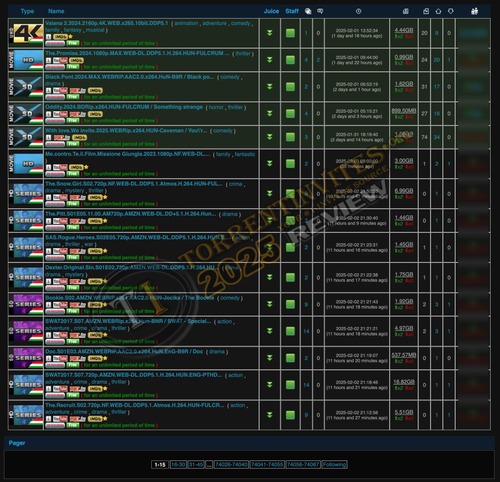Click the speech quote header icon

point(320,11)
